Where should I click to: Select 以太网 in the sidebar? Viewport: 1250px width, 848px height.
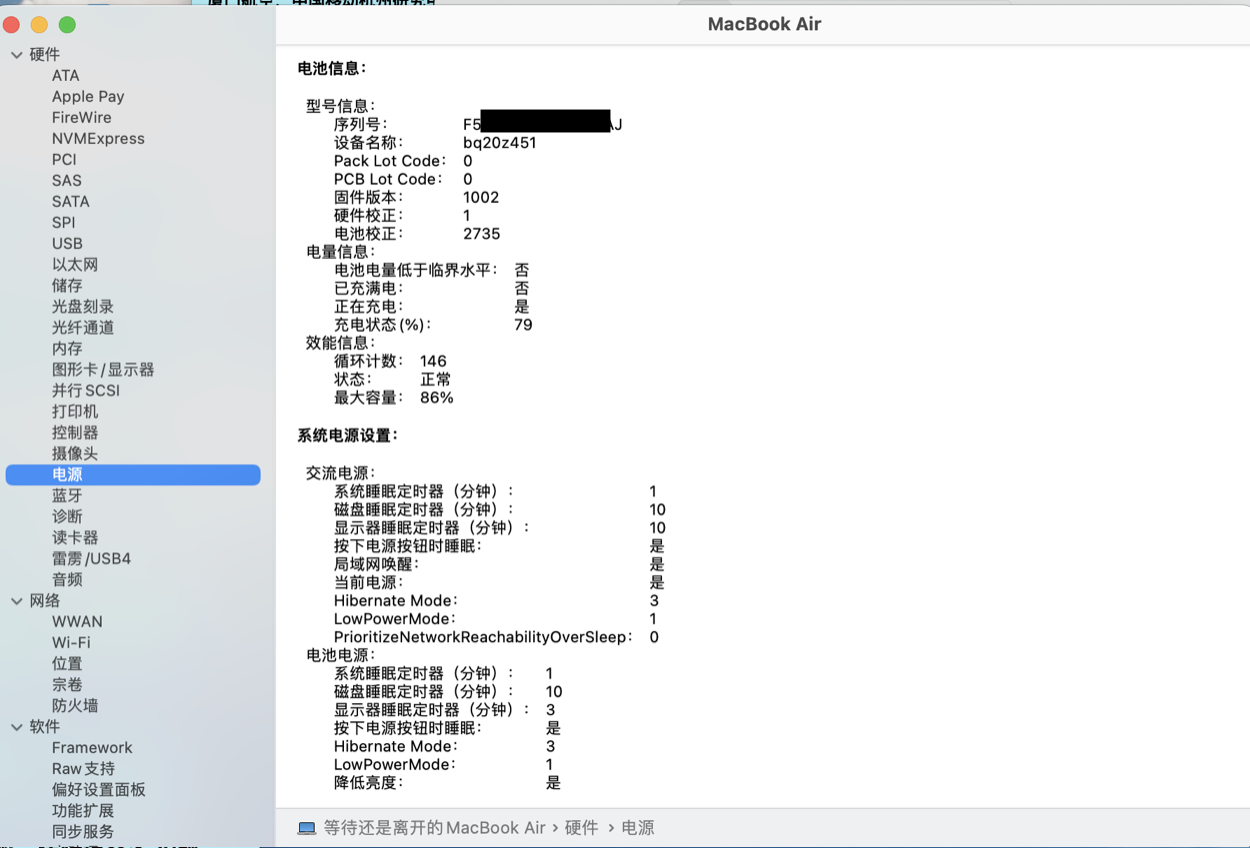point(75,265)
